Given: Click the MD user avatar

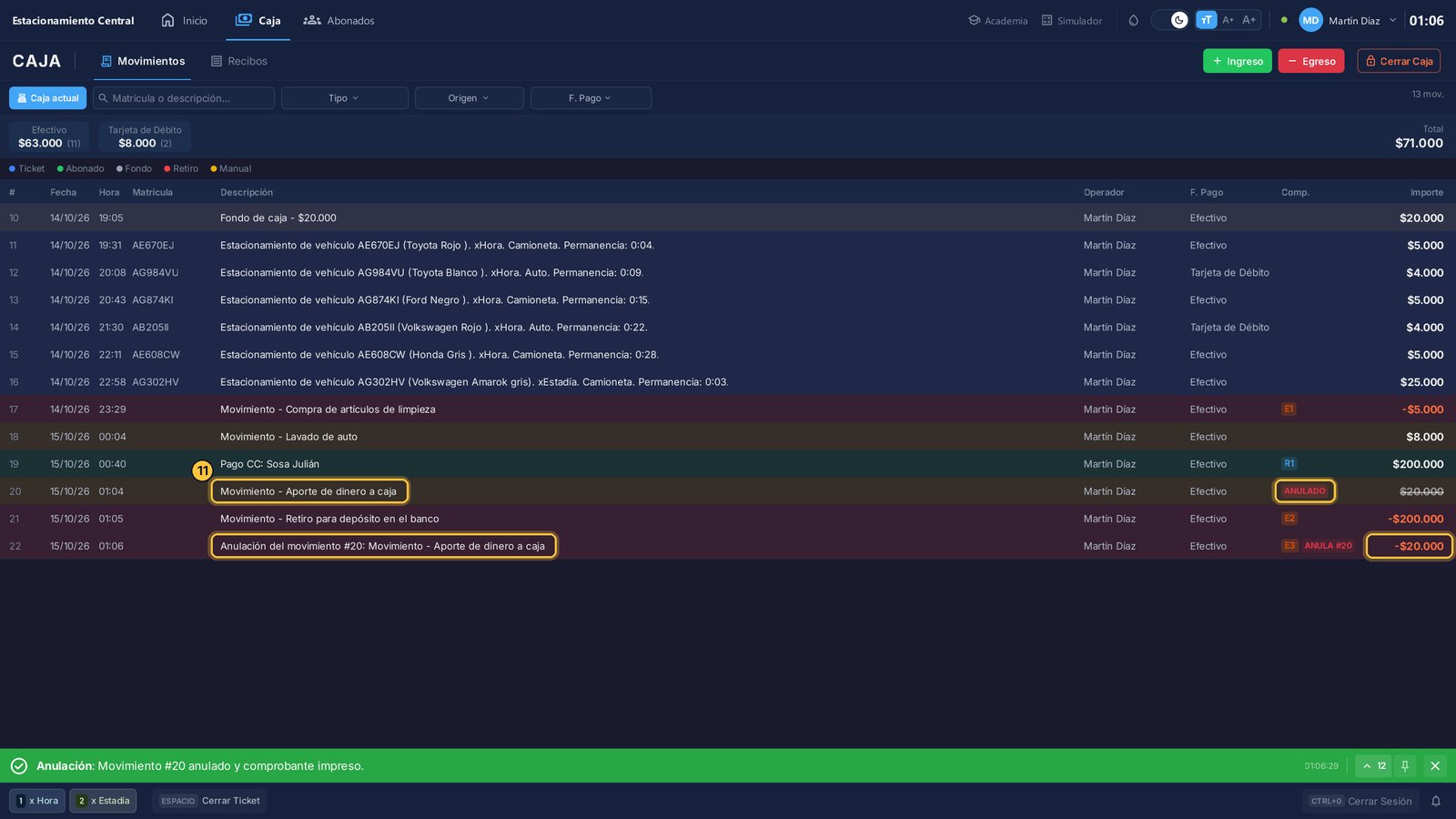Looking at the screenshot, I should [1310, 20].
